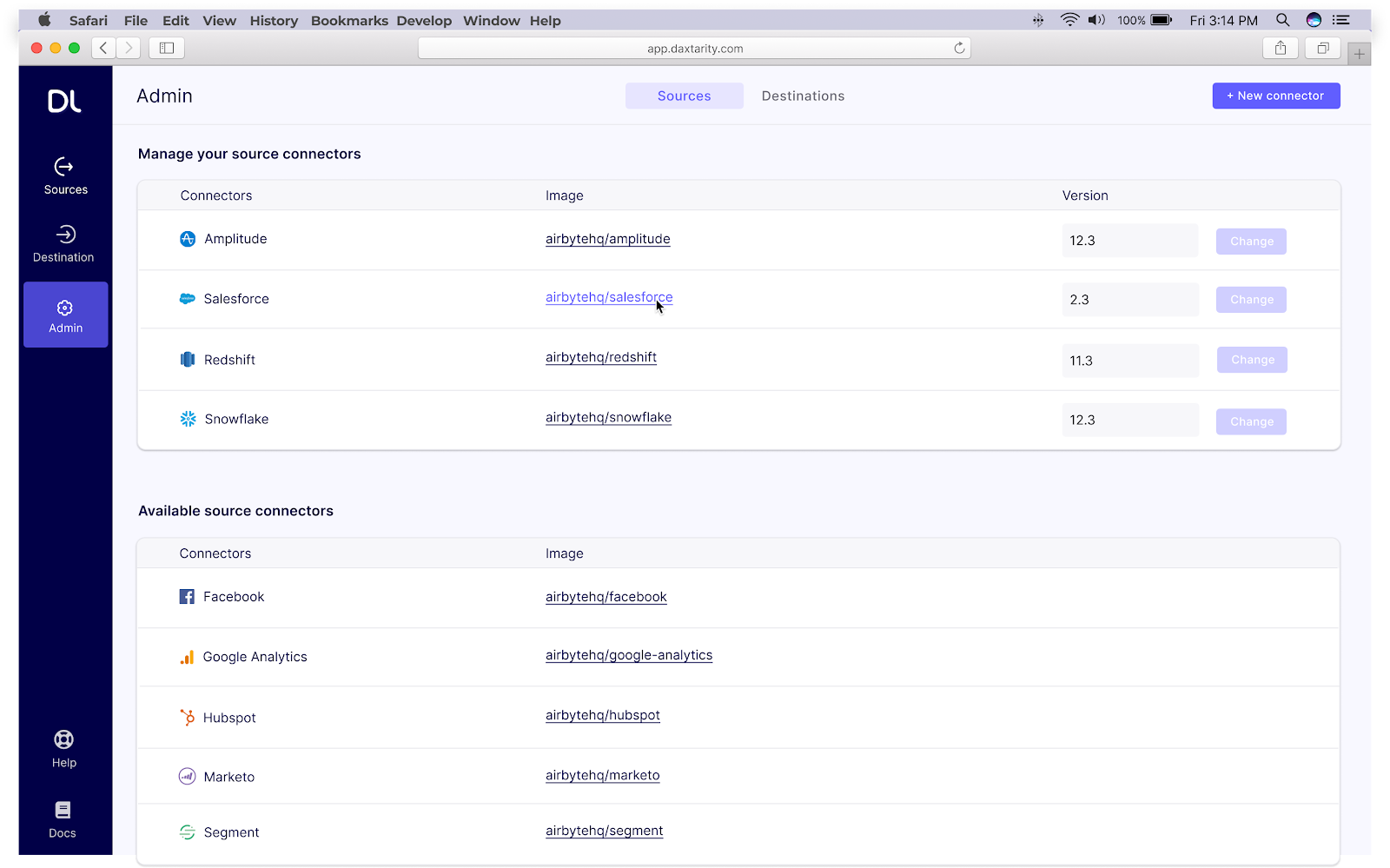Reload the page in address bar
Image resolution: width=1390 pixels, height=868 pixels.
click(959, 49)
